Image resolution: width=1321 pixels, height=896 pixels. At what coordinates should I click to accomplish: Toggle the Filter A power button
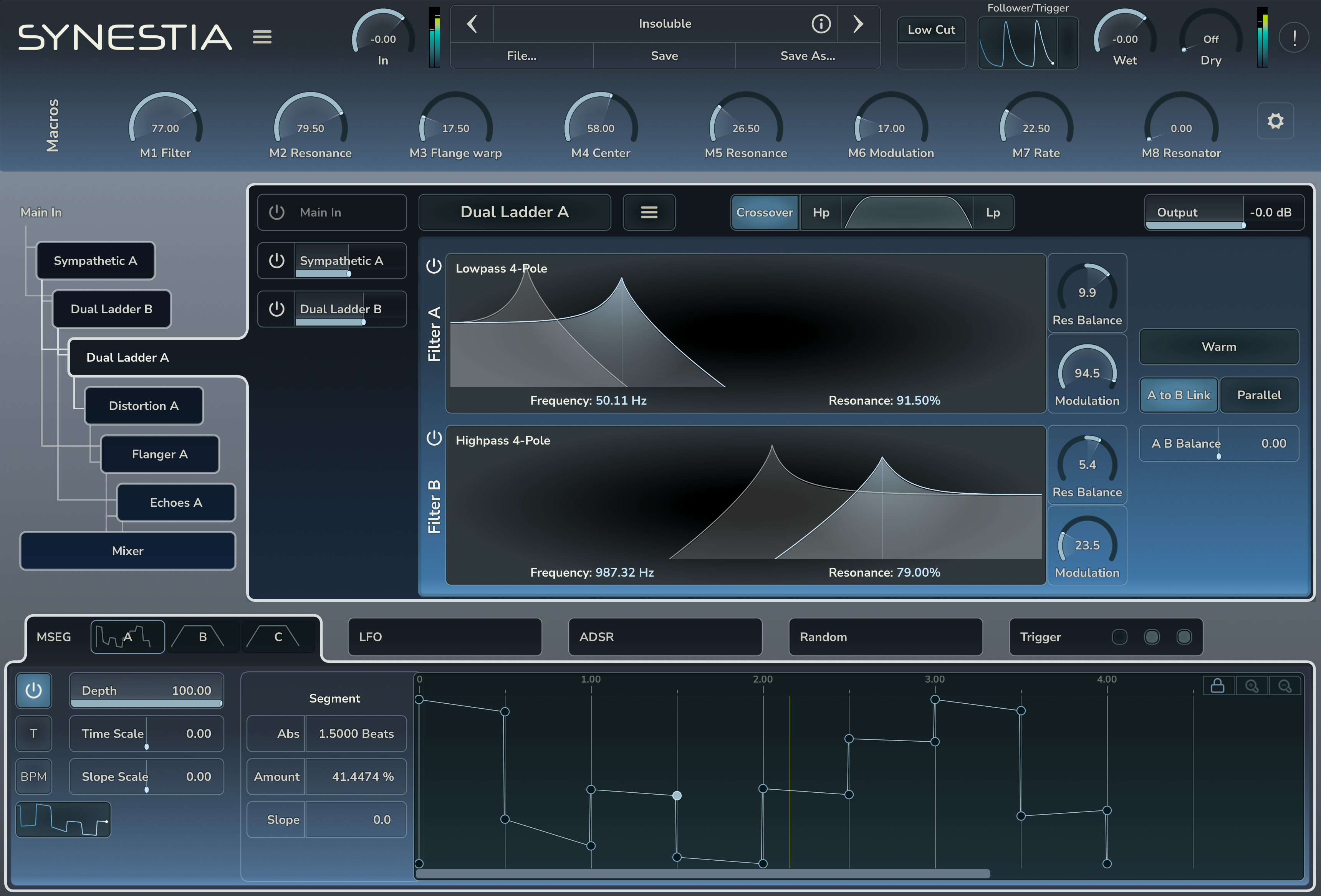[x=434, y=265]
